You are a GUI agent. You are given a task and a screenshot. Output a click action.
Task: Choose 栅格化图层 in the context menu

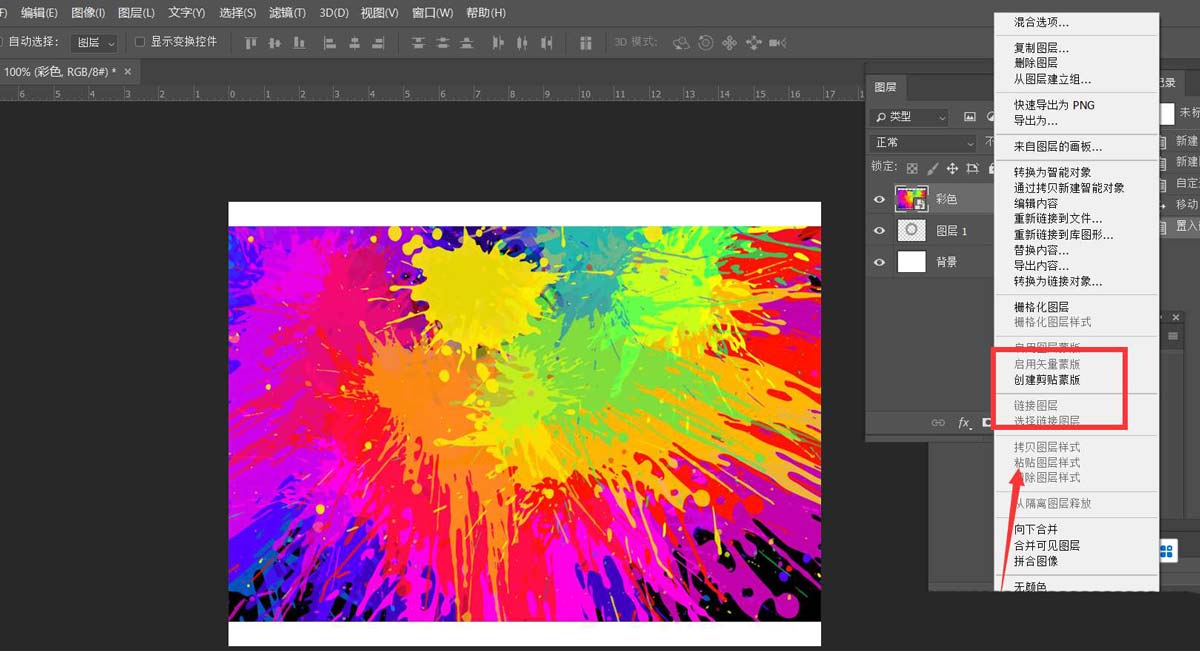tap(1041, 307)
